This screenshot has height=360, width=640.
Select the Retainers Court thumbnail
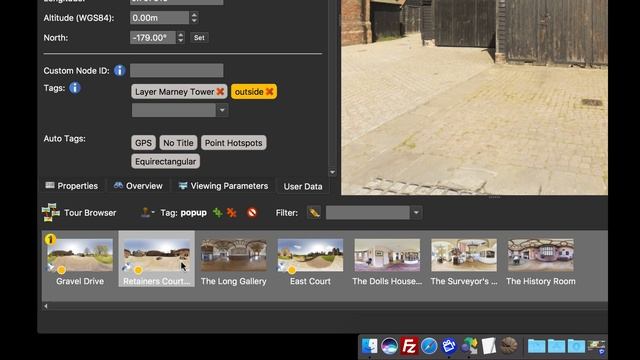point(157,255)
